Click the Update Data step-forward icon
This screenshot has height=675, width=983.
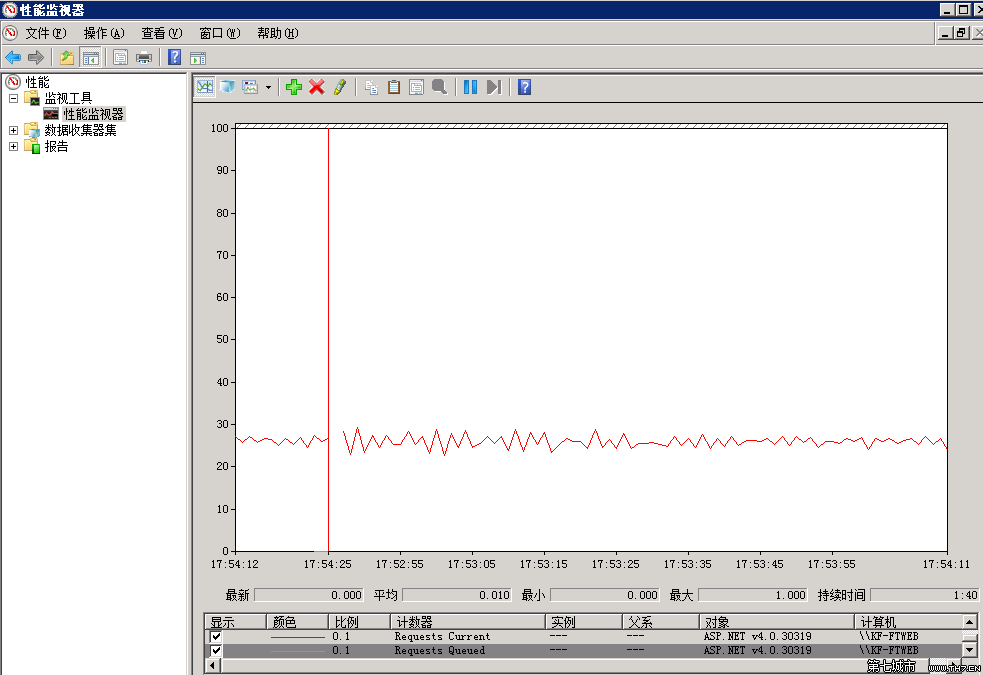tap(493, 87)
